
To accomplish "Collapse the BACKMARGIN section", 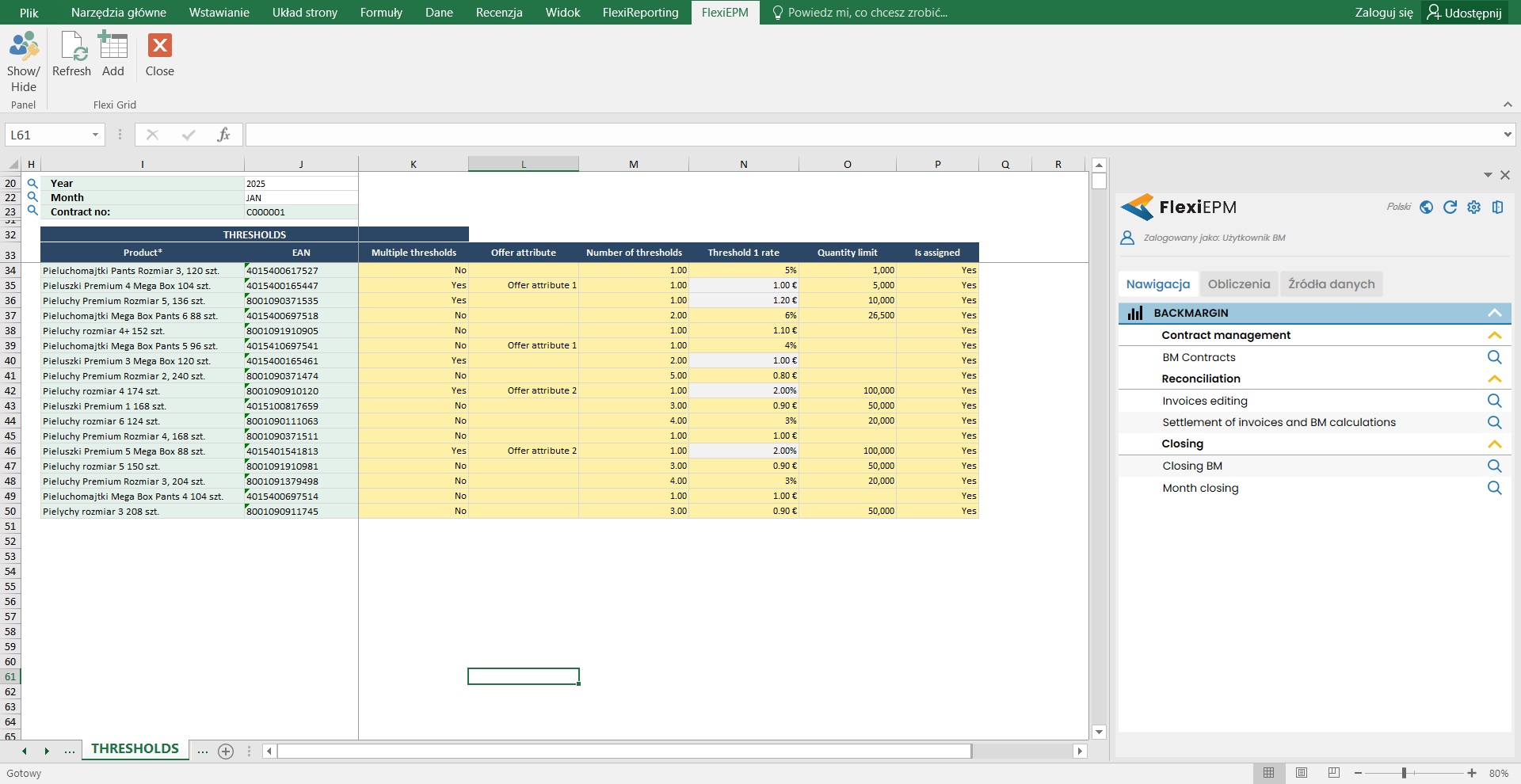I will 1494,314.
